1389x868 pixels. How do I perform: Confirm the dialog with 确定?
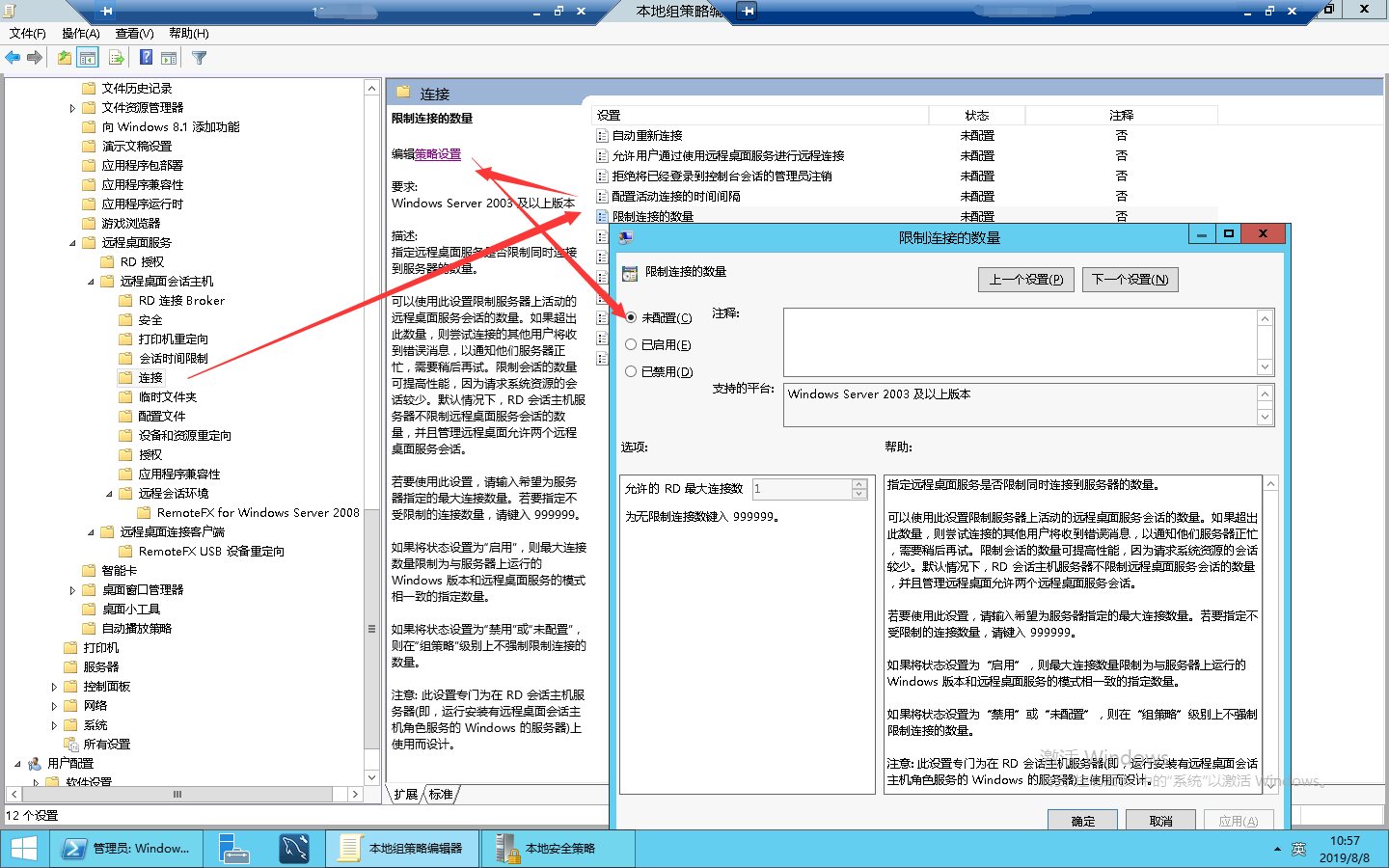tap(1083, 821)
